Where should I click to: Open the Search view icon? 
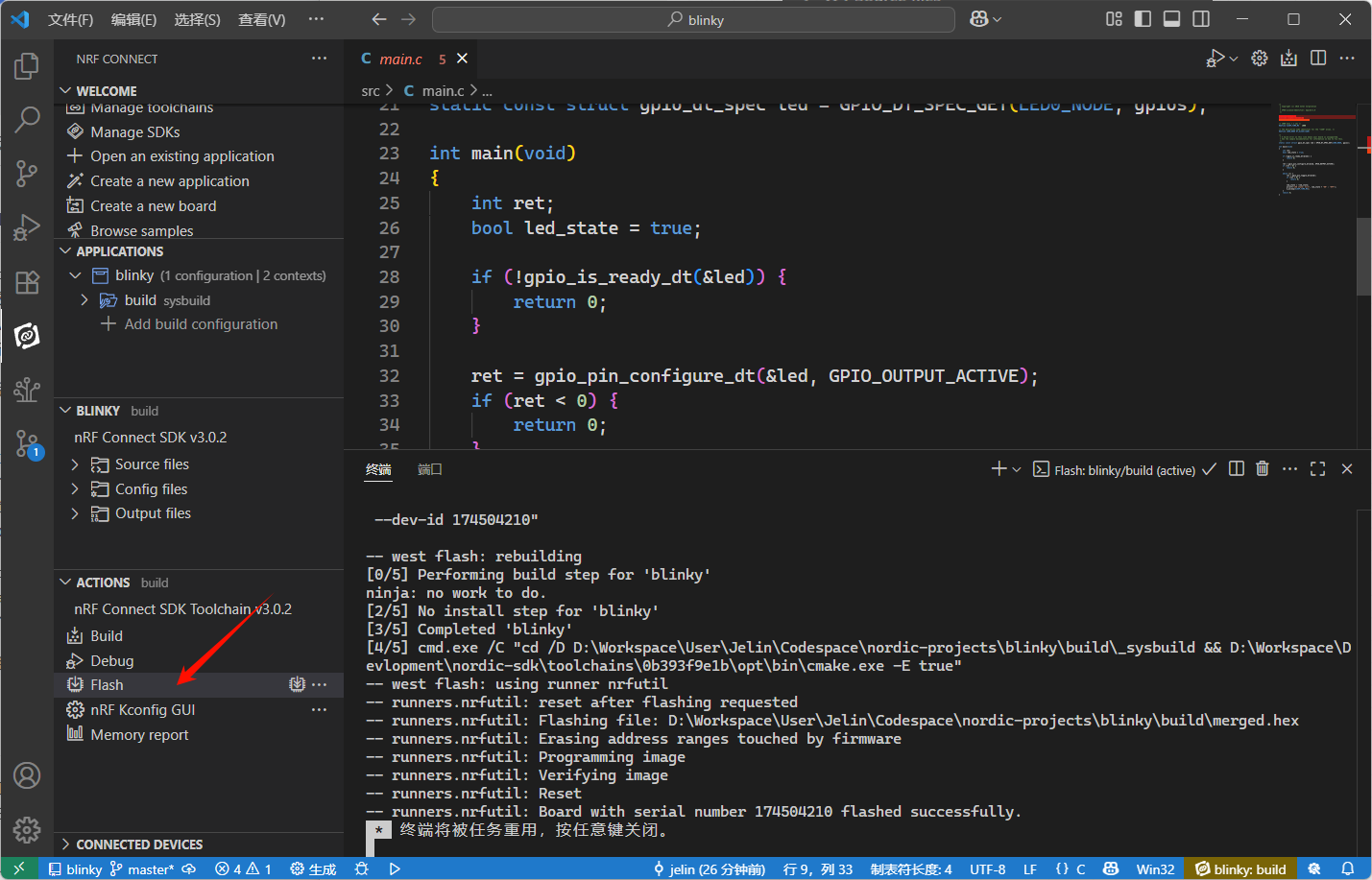tap(27, 120)
